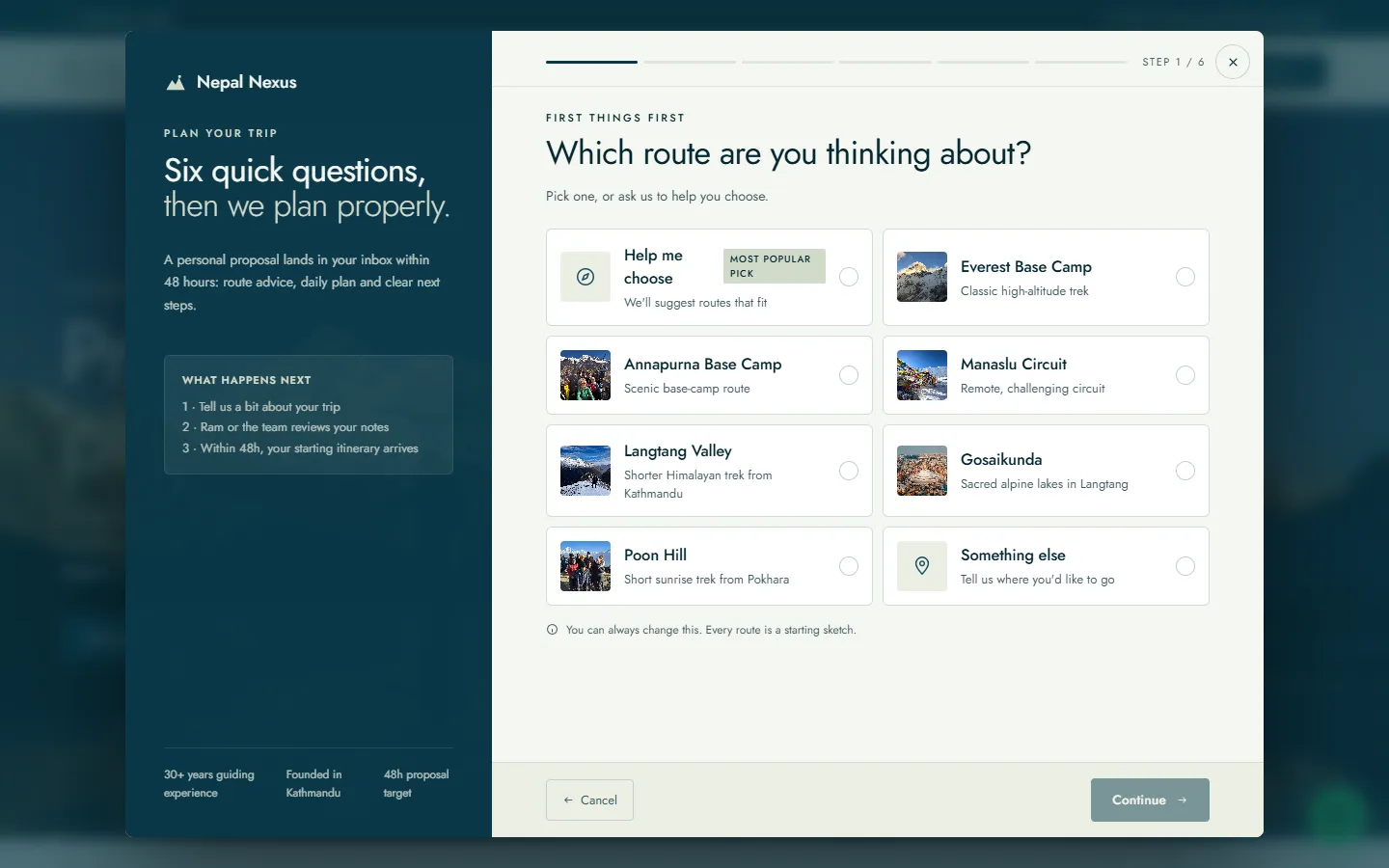1389x868 pixels.
Task: Click the 'Langtang Valley' title text
Action: click(678, 450)
